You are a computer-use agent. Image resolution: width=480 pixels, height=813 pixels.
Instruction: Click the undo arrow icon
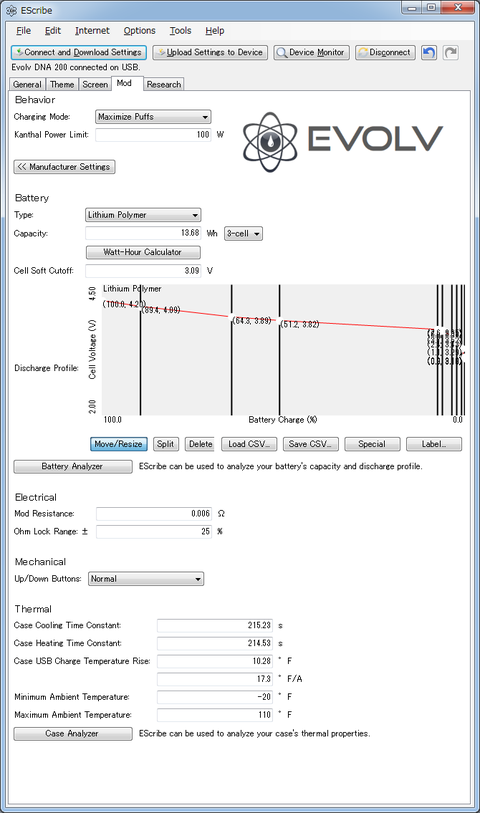pos(429,52)
